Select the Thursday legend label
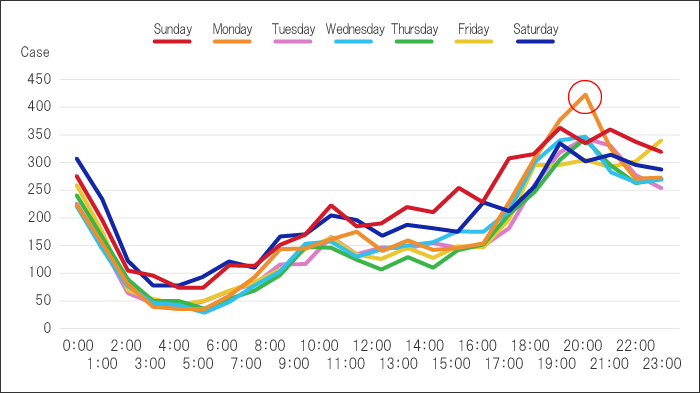 pos(415,29)
